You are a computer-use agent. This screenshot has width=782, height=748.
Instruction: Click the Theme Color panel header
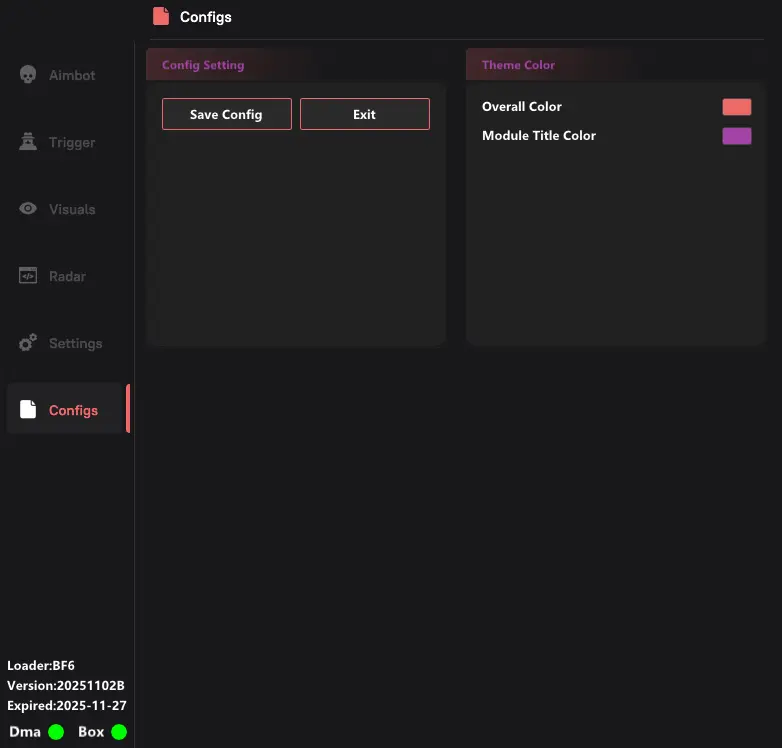tap(518, 65)
